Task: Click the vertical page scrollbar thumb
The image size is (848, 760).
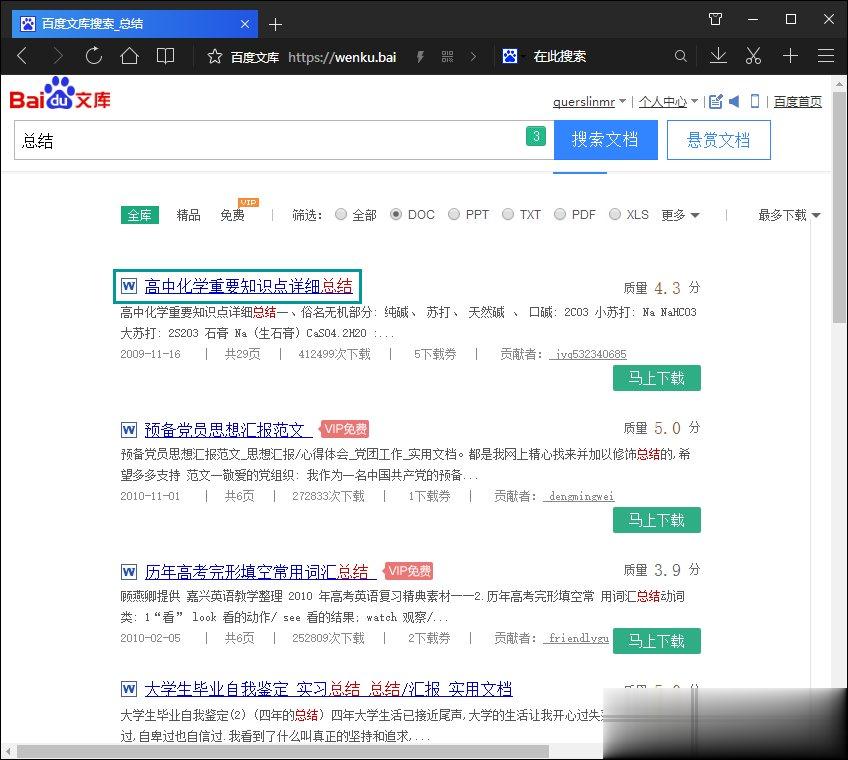Action: pyautogui.click(x=839, y=207)
